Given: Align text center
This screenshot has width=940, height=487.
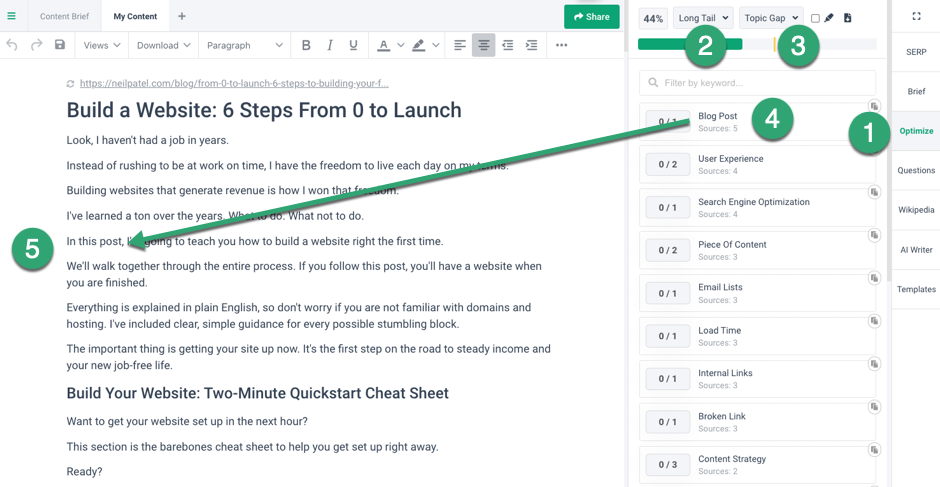Looking at the screenshot, I should point(484,45).
